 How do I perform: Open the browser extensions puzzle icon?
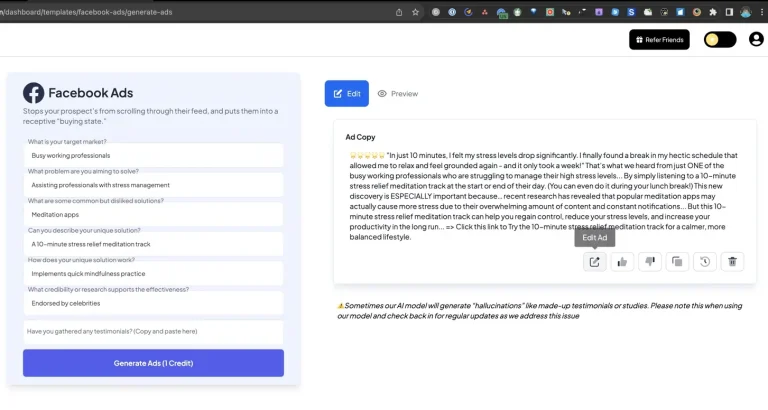(x=713, y=11)
